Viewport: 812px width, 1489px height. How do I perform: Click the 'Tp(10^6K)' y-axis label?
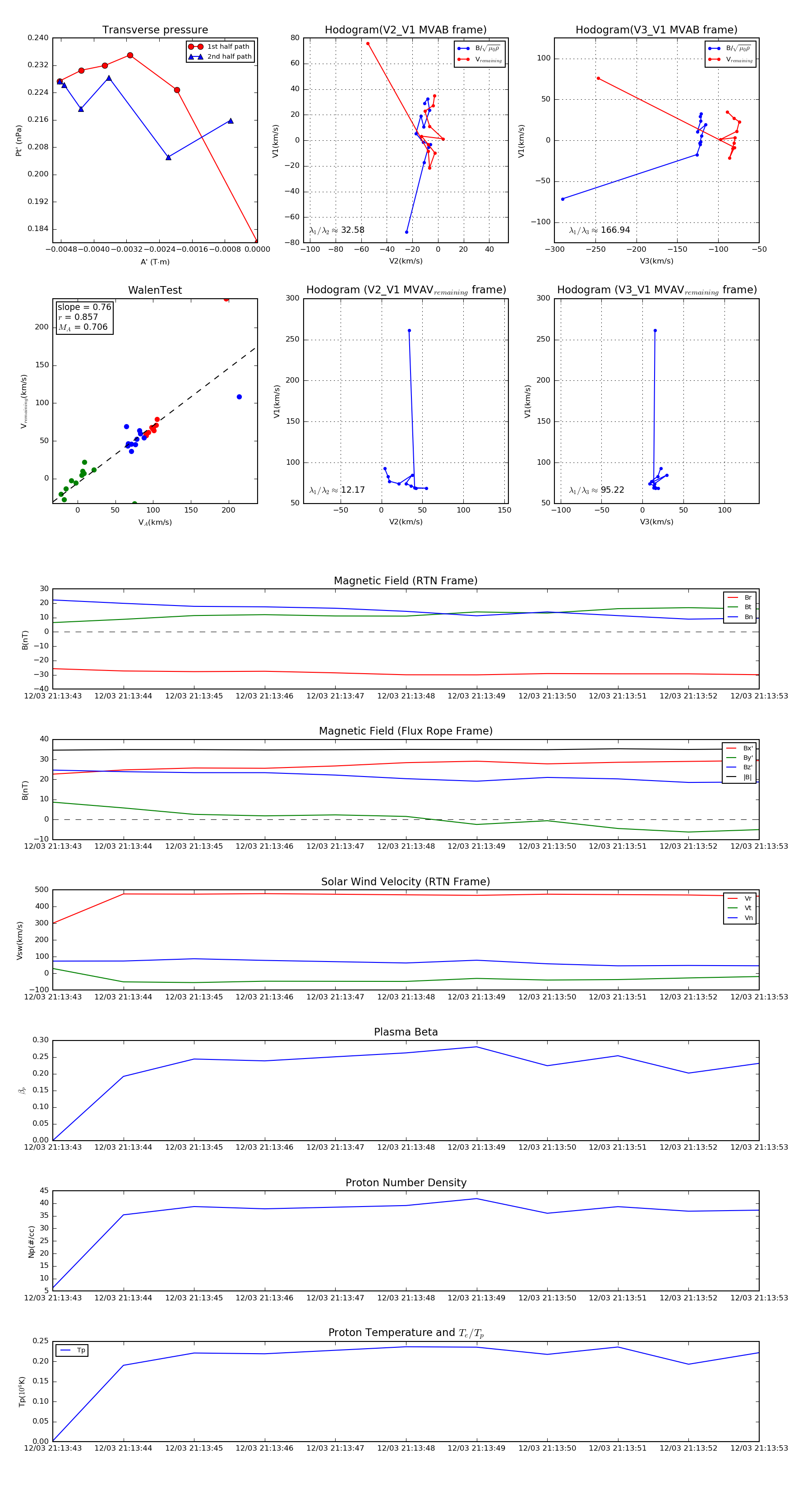coord(22,1392)
